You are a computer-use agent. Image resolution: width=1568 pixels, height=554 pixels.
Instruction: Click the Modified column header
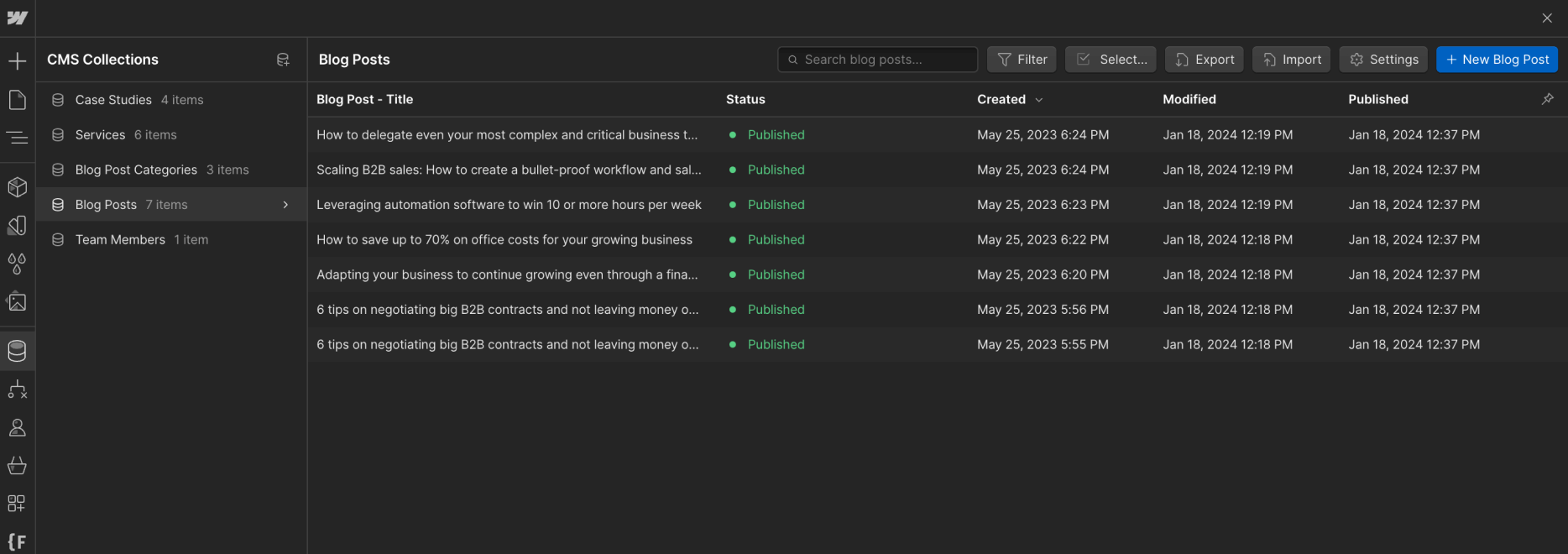click(x=1189, y=99)
